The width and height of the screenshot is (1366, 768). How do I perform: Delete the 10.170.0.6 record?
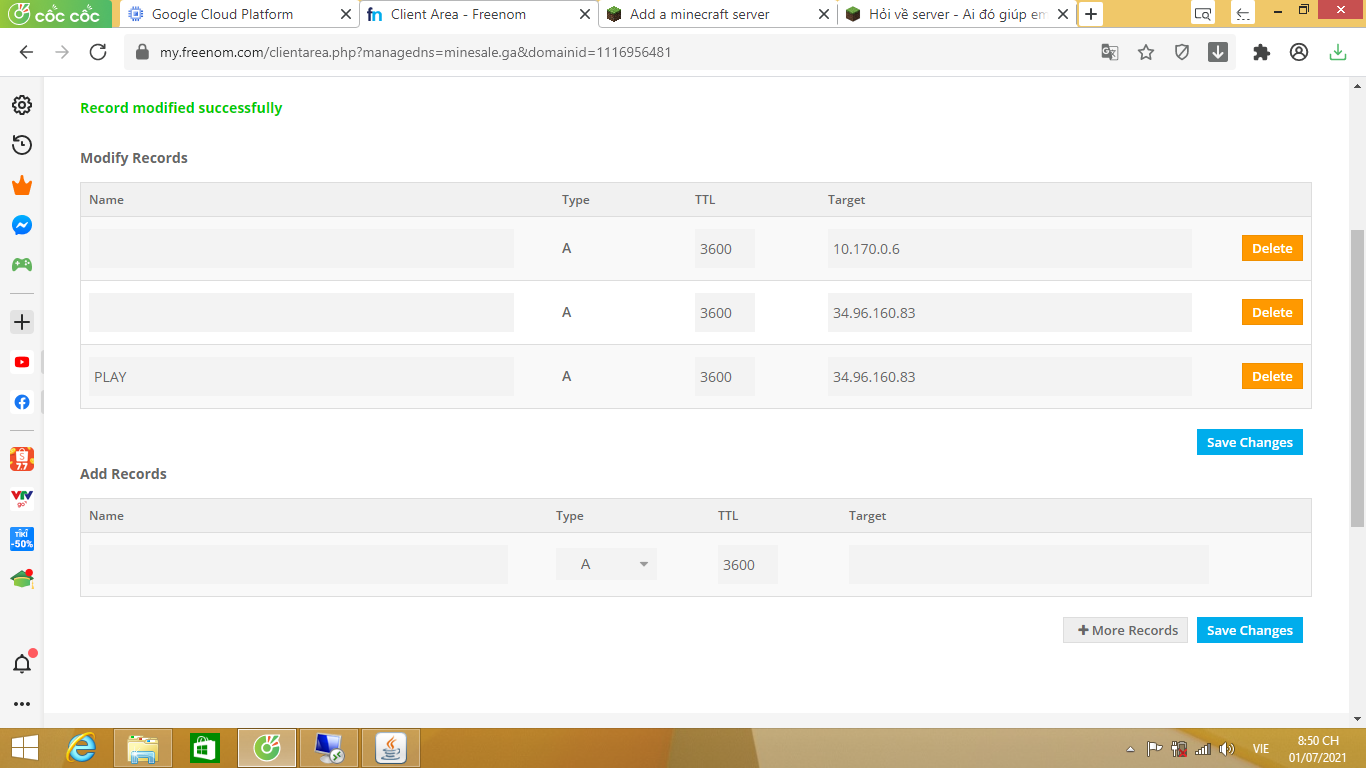[x=1272, y=249]
